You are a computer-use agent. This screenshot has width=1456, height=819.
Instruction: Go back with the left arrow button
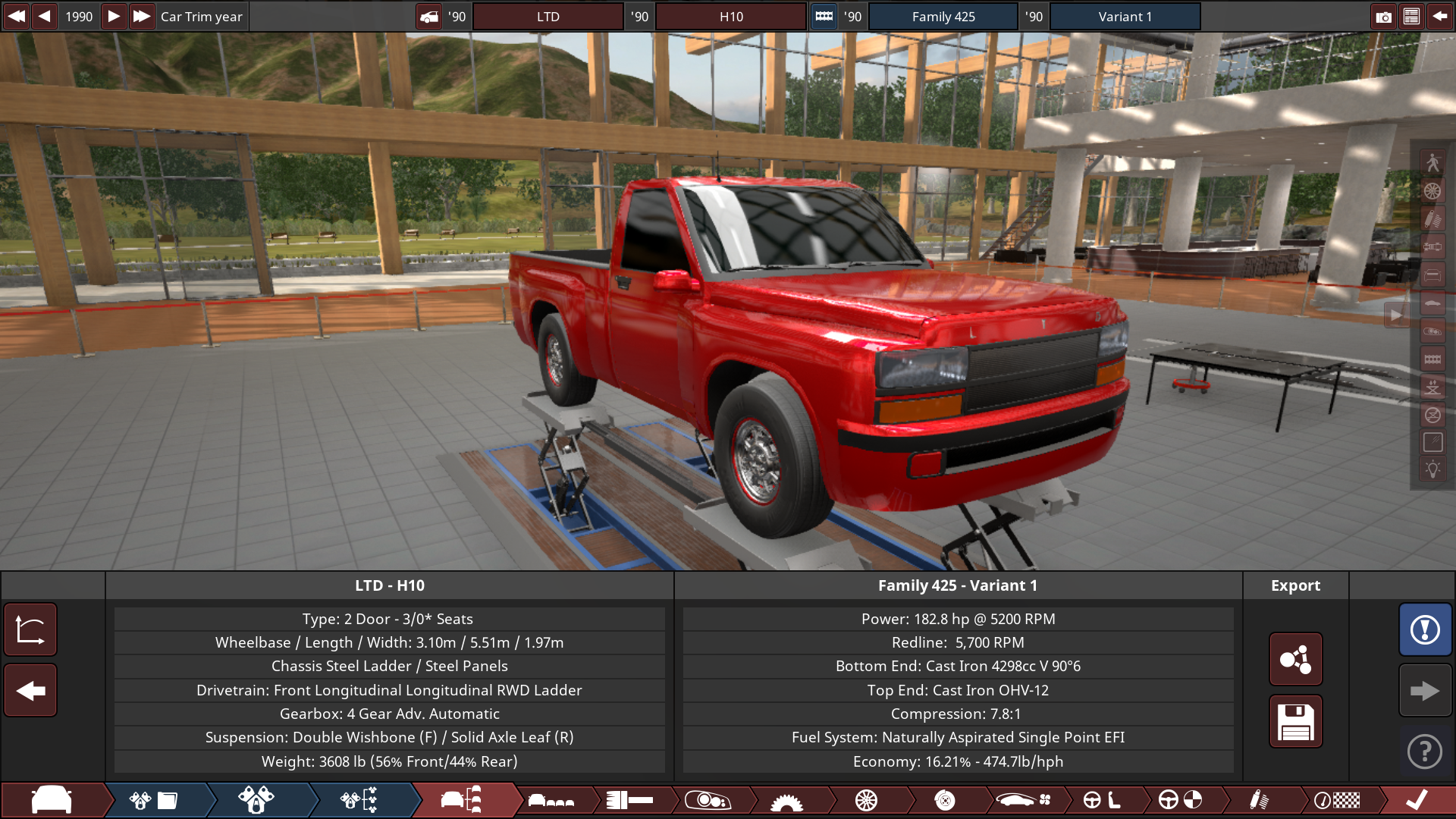30,690
